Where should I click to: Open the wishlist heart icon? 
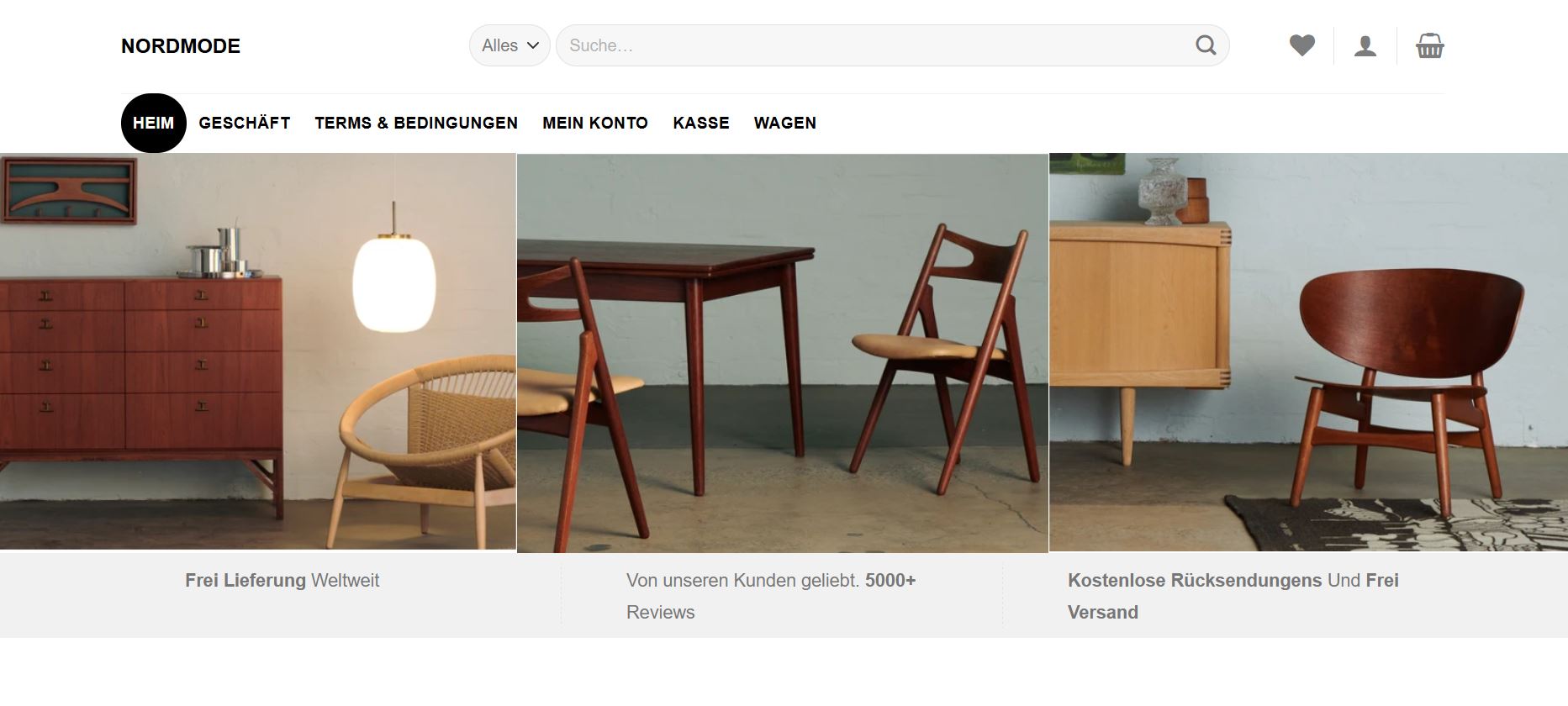pos(1301,45)
